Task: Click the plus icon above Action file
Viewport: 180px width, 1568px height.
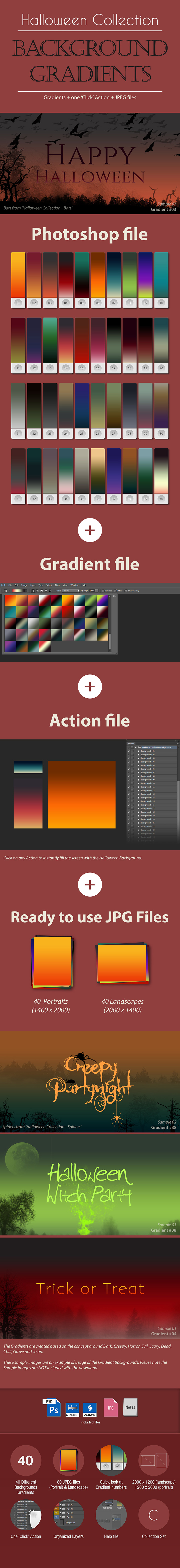Action: (x=90, y=687)
